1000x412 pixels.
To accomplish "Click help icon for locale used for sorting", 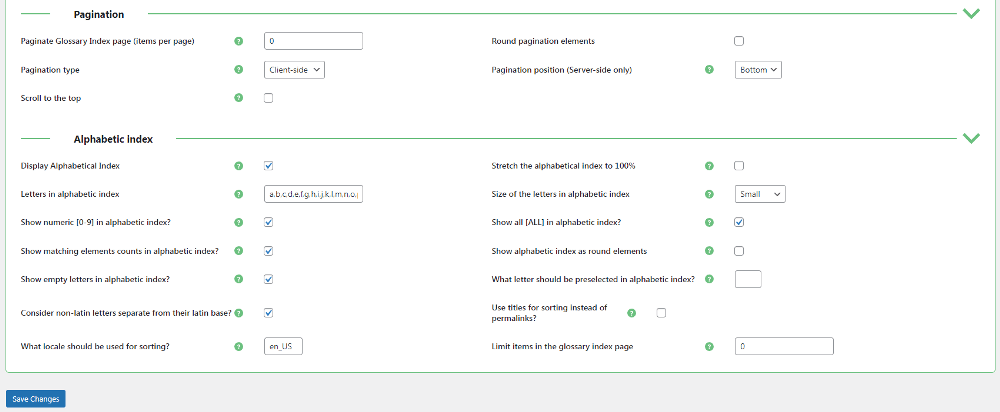I will click(238, 347).
